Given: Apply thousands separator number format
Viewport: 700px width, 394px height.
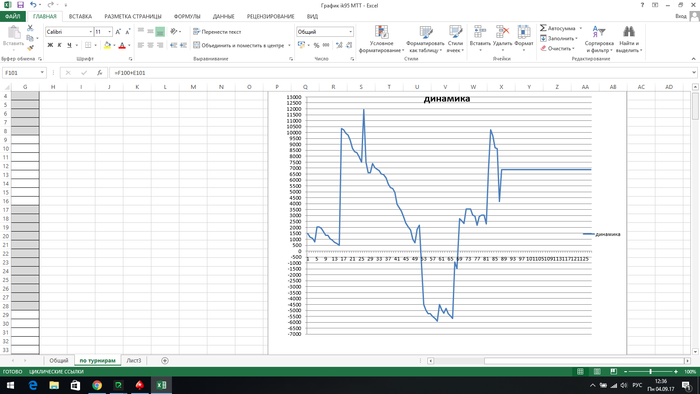Looking at the screenshot, I should [326, 45].
